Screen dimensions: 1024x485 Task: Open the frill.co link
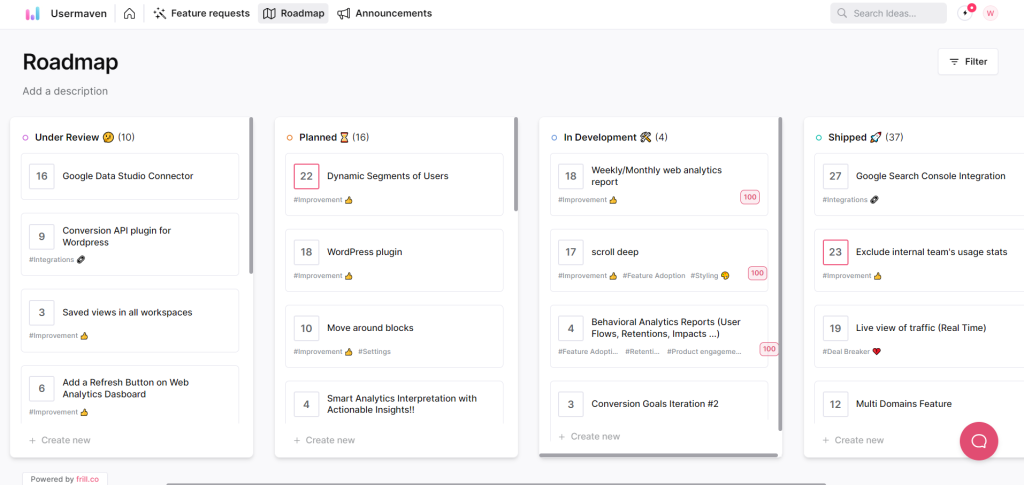click(x=89, y=479)
